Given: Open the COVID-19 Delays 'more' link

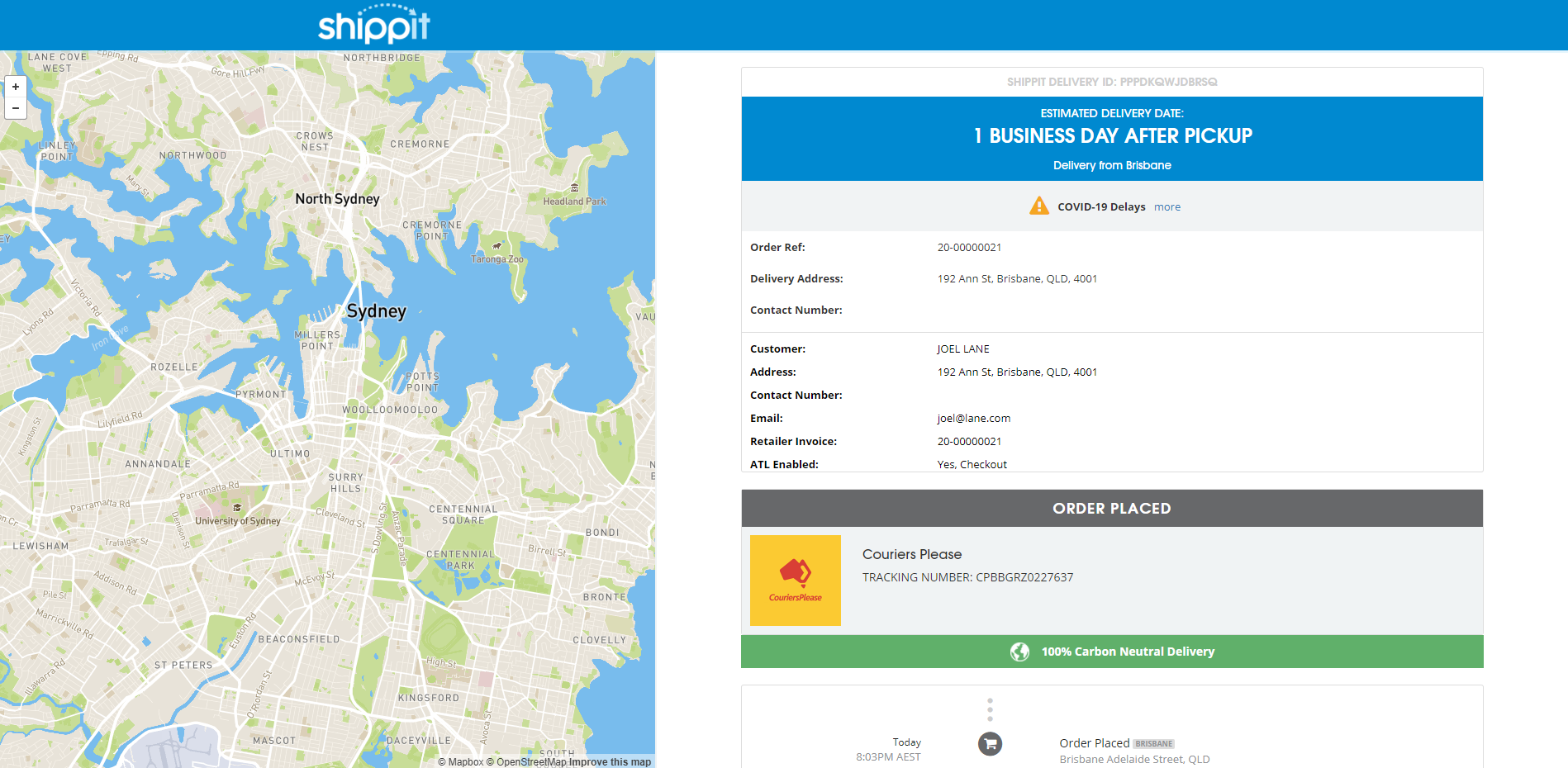Looking at the screenshot, I should pos(1166,207).
